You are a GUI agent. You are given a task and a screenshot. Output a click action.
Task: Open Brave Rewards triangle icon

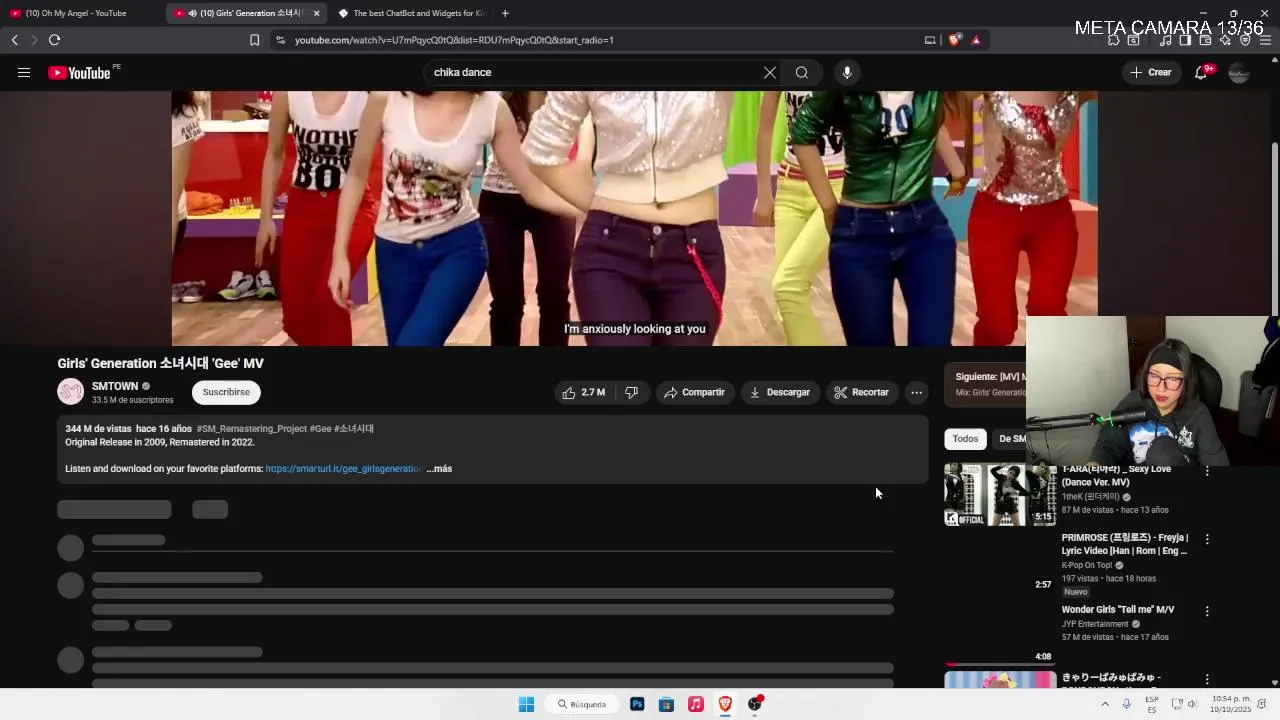tap(976, 40)
